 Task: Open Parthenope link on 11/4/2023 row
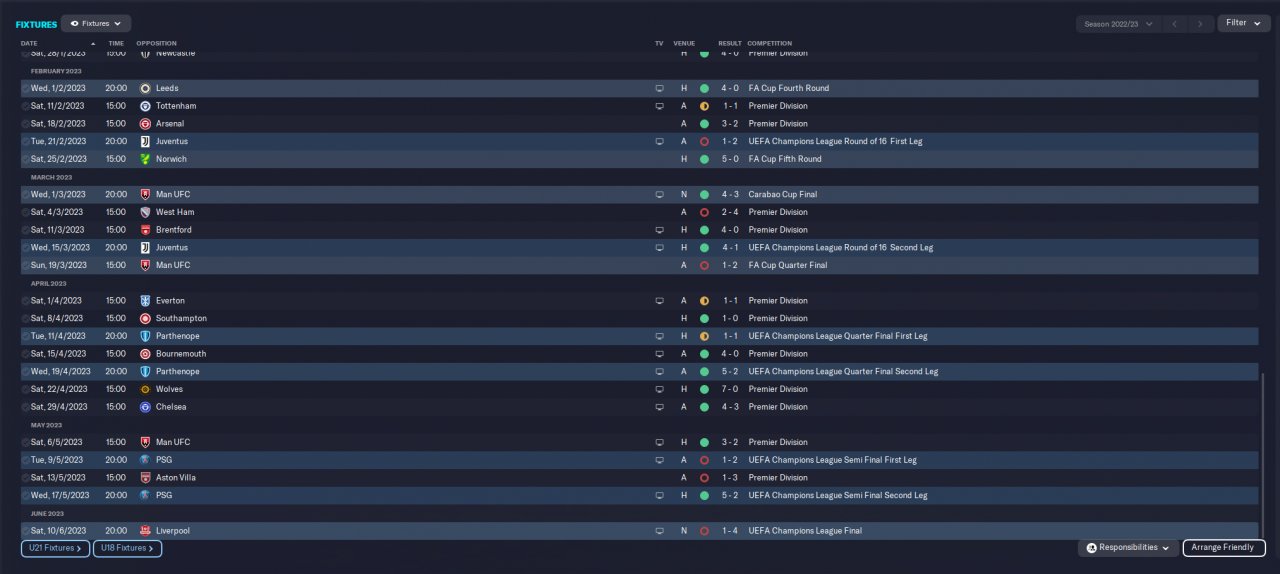coord(177,336)
